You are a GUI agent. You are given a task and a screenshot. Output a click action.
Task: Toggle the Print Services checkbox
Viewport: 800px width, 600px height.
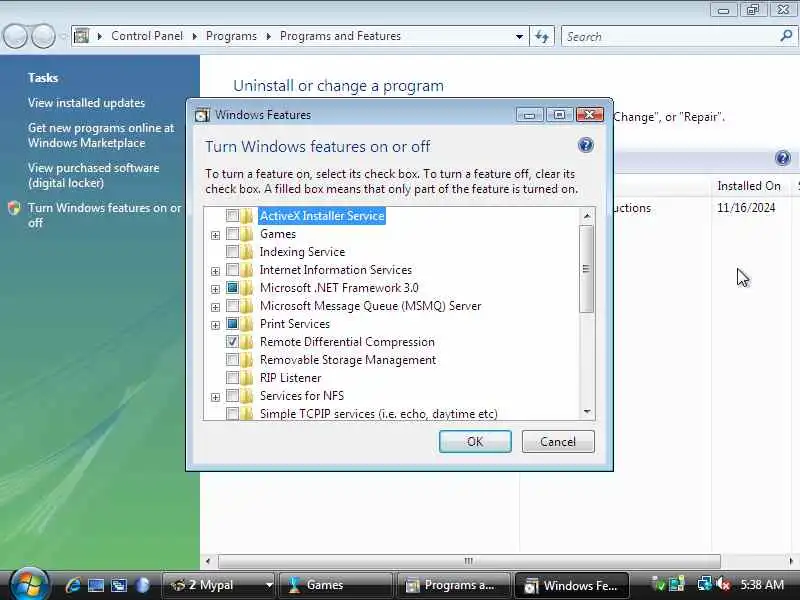pyautogui.click(x=232, y=323)
